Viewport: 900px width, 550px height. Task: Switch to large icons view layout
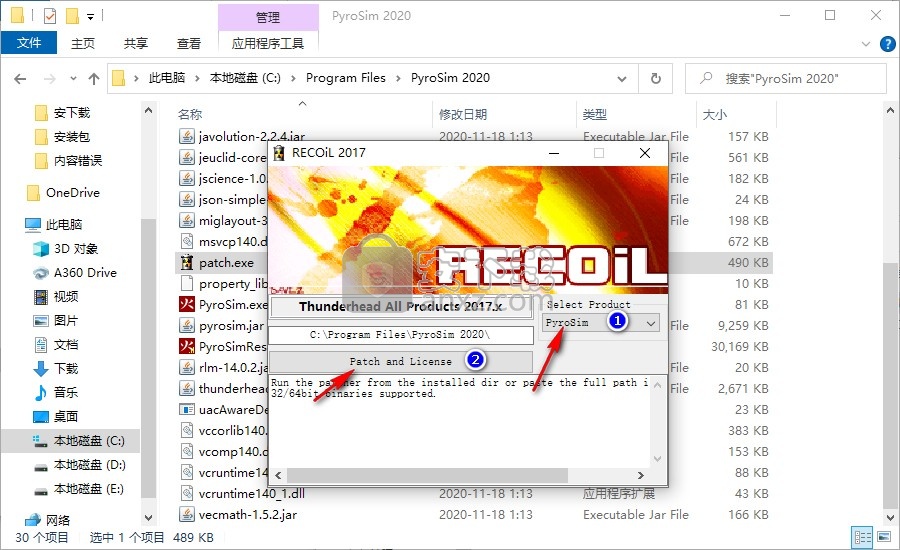[884, 537]
